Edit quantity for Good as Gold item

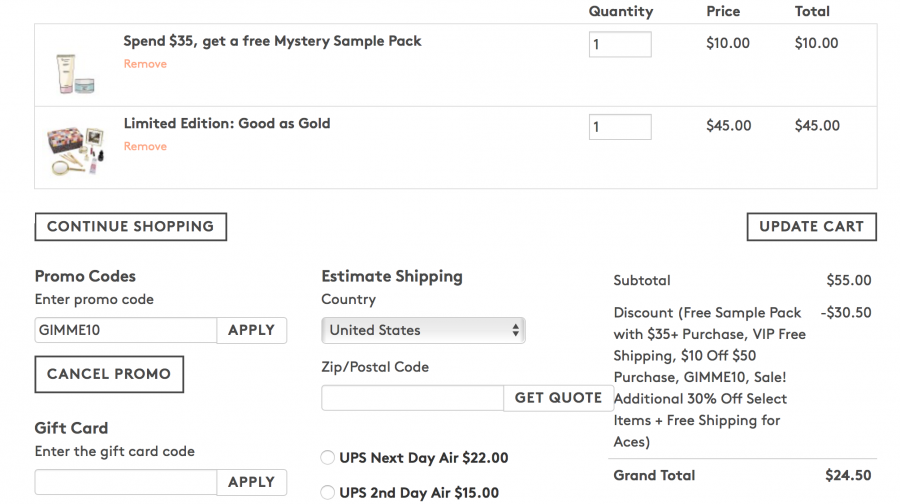point(619,127)
